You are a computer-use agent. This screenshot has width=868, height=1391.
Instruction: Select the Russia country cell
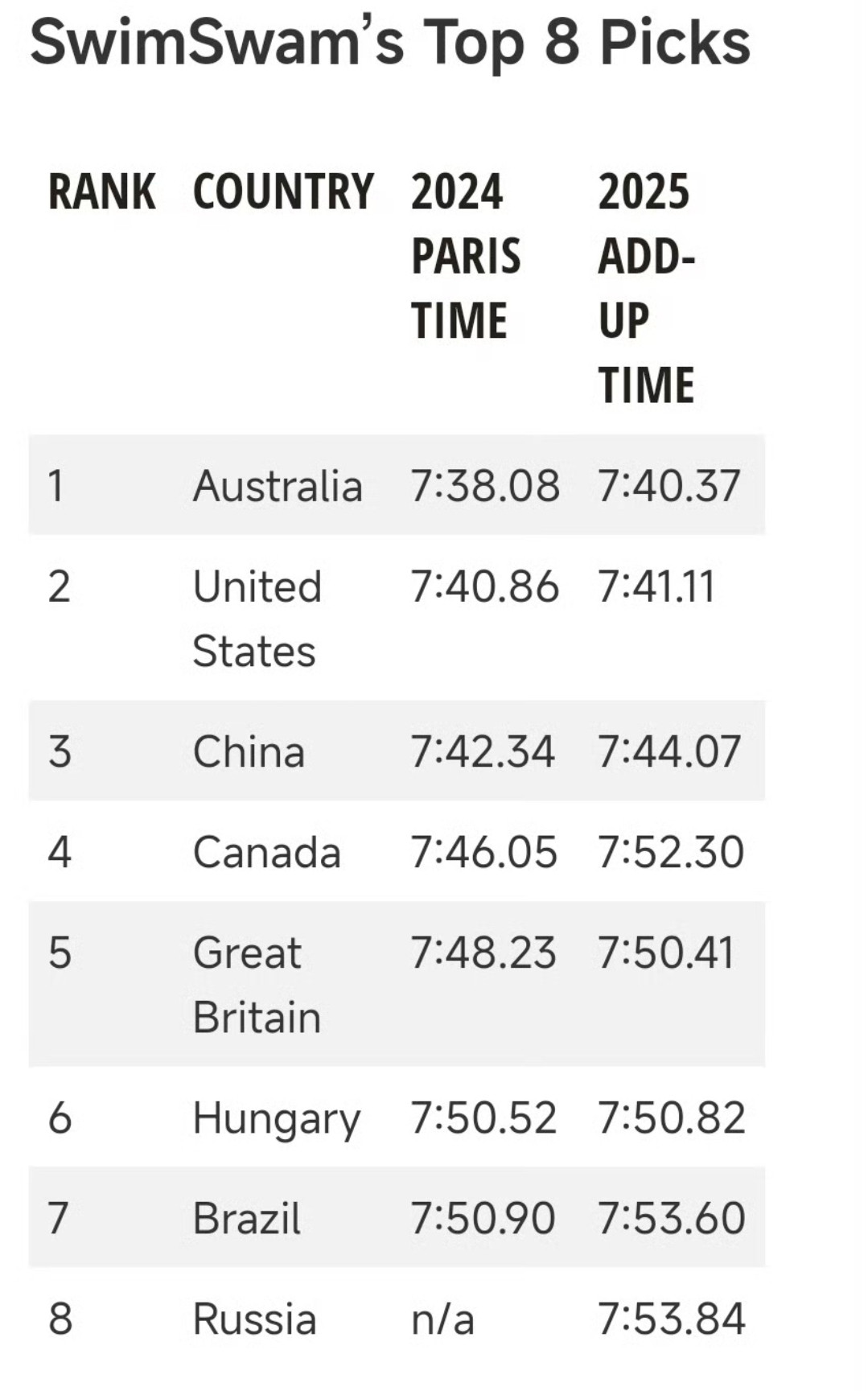coord(255,1319)
